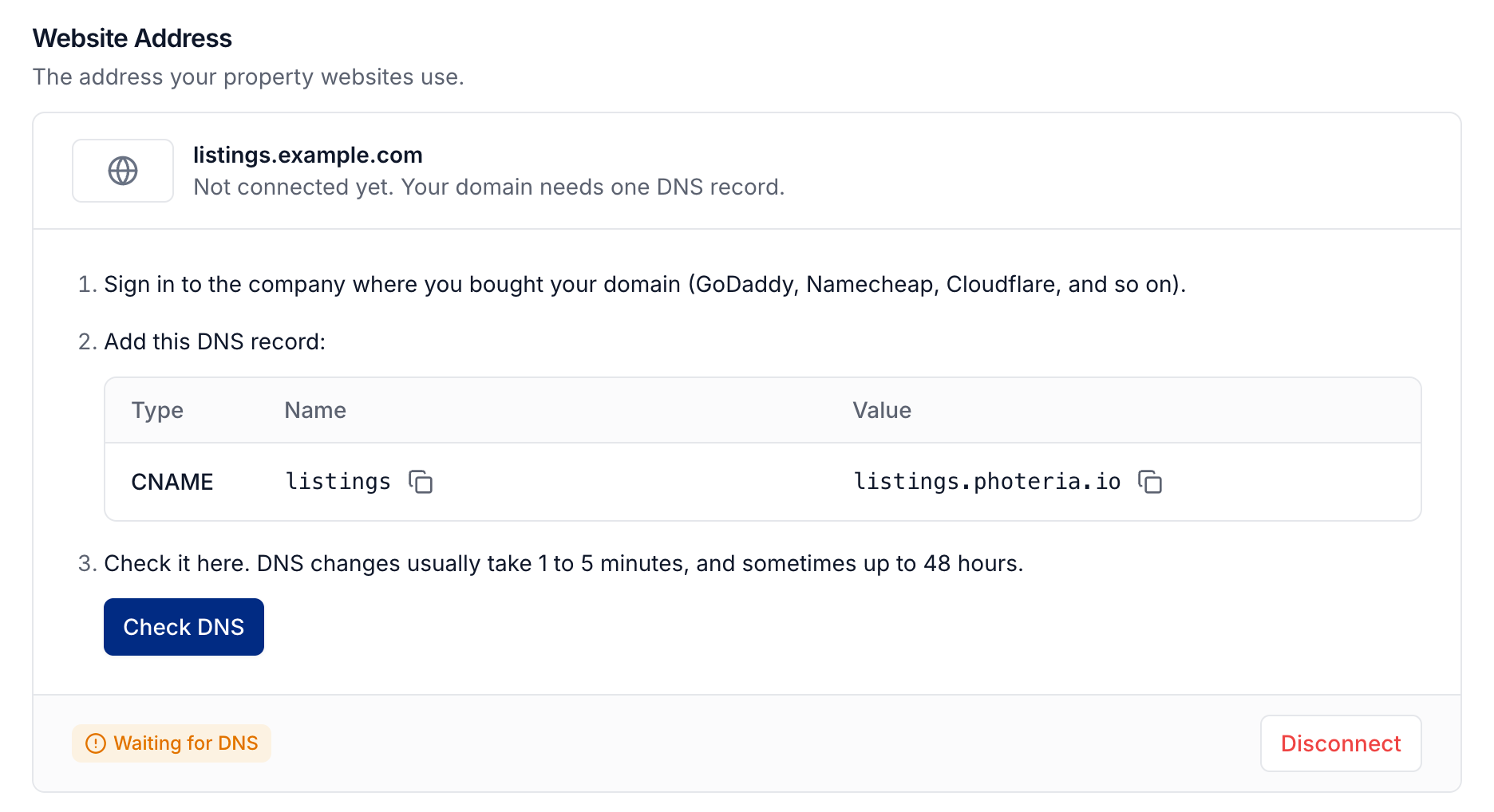Click the Type column header
Image resolution: width=1494 pixels, height=812 pixels.
tap(157, 410)
